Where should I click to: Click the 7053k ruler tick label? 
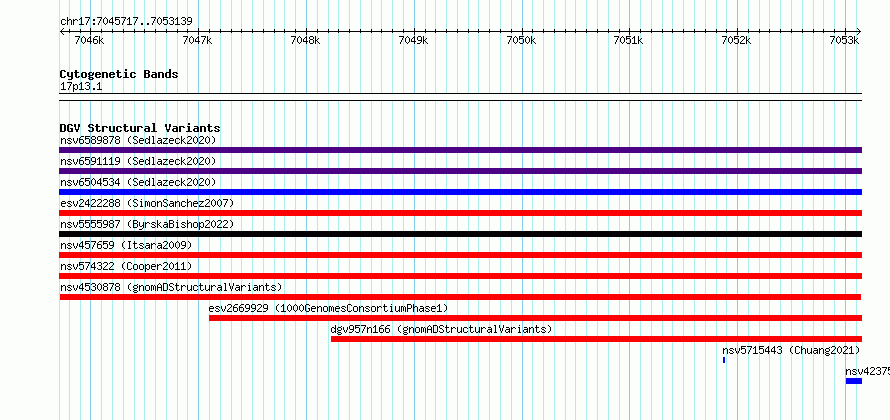tap(843, 41)
